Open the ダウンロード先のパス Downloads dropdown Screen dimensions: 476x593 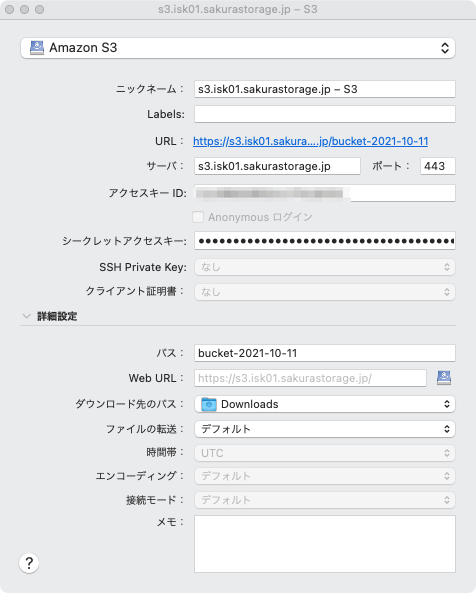pyautogui.click(x=325, y=404)
